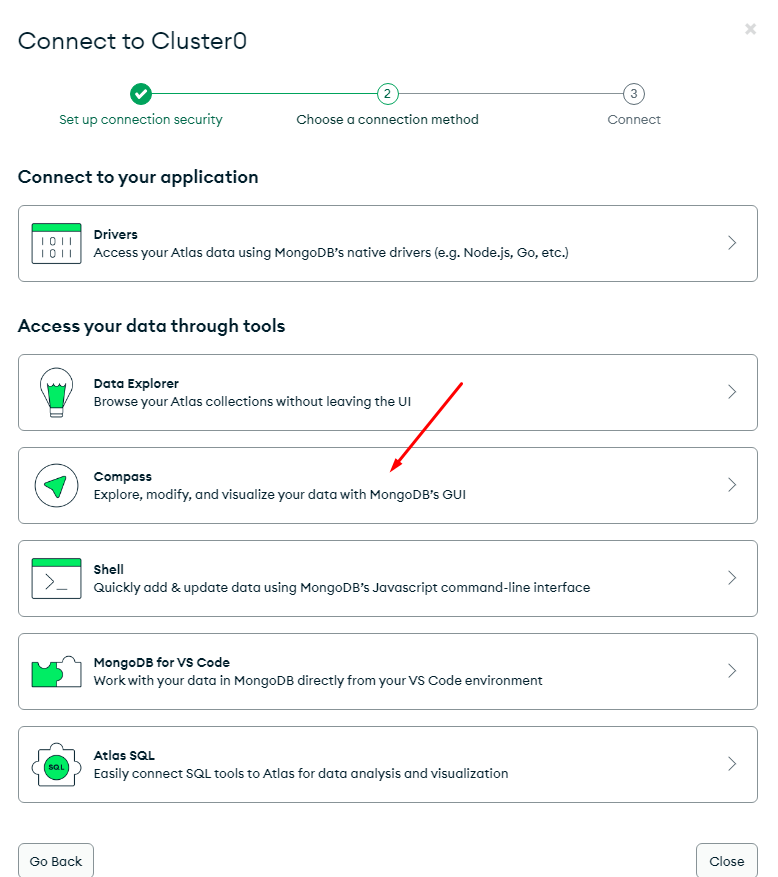Click the VS Code puzzle piece icon

click(x=56, y=671)
